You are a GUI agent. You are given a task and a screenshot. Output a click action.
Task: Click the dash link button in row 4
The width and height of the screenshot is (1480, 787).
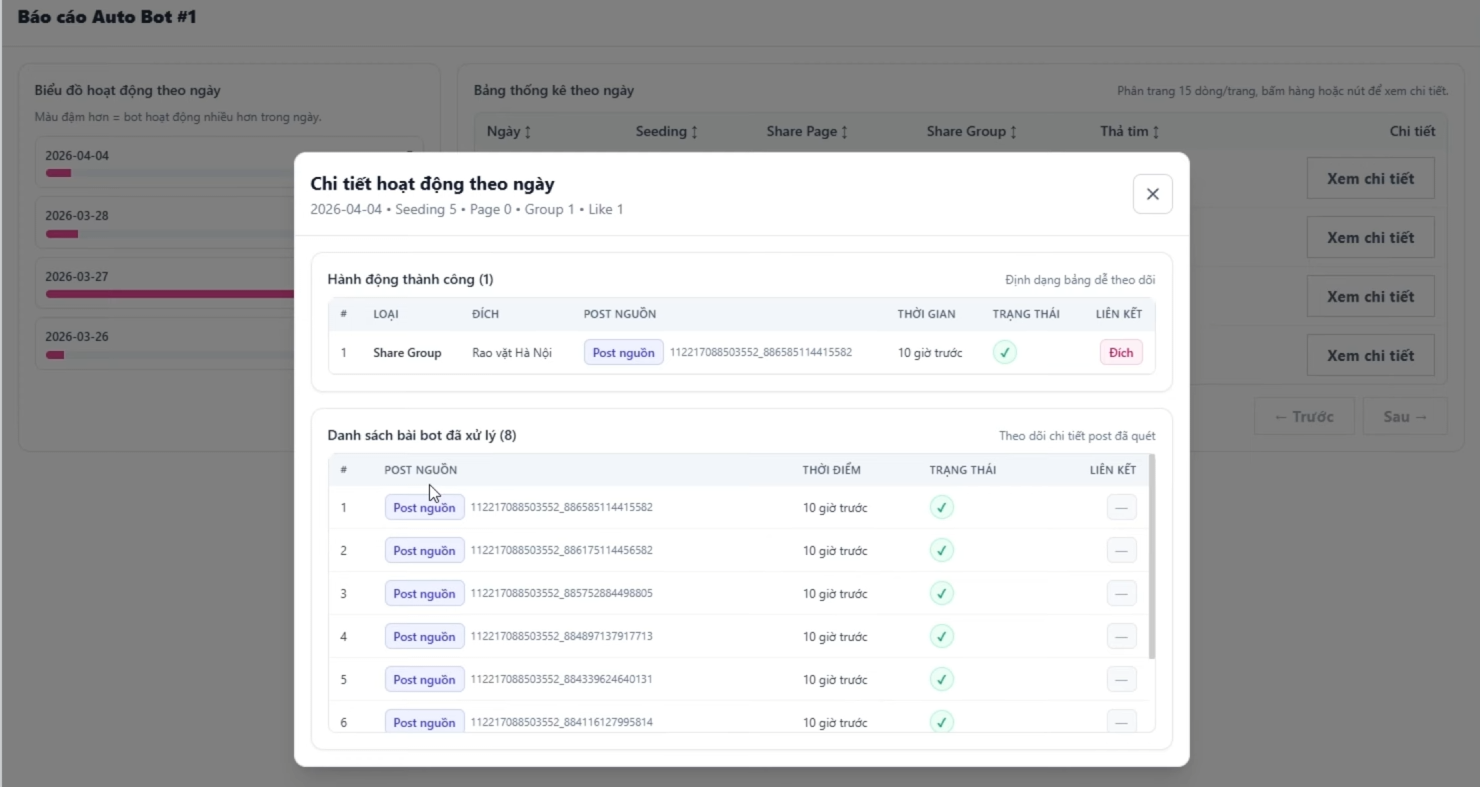point(1121,636)
